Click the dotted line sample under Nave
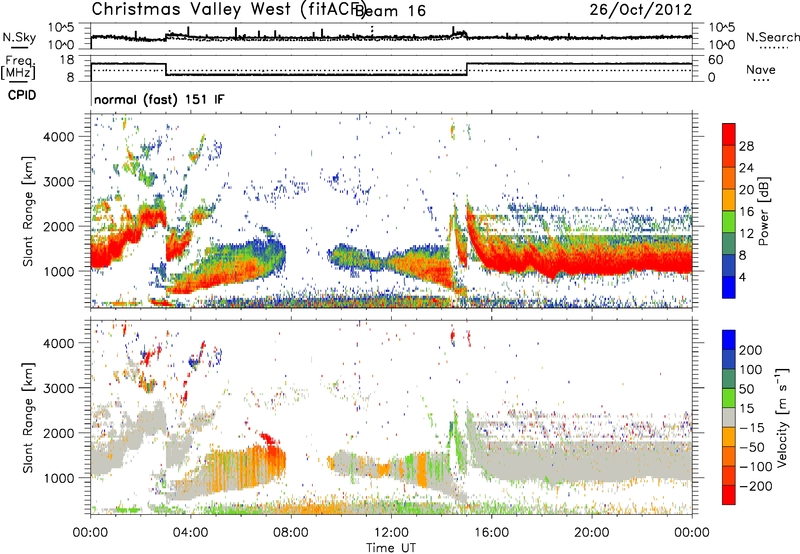Screen dimensions: 800x554 [761, 80]
